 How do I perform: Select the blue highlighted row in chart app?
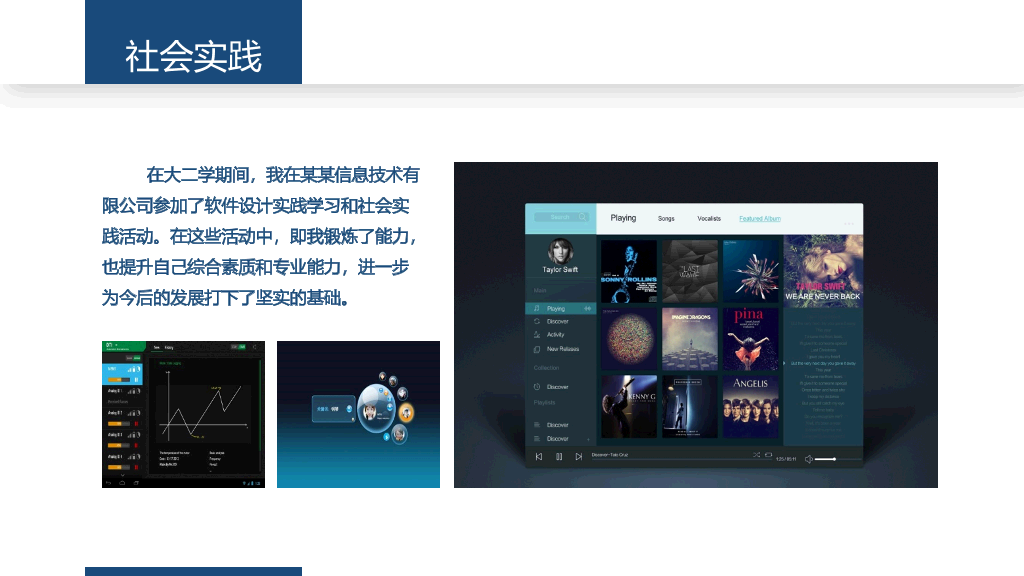click(x=123, y=374)
